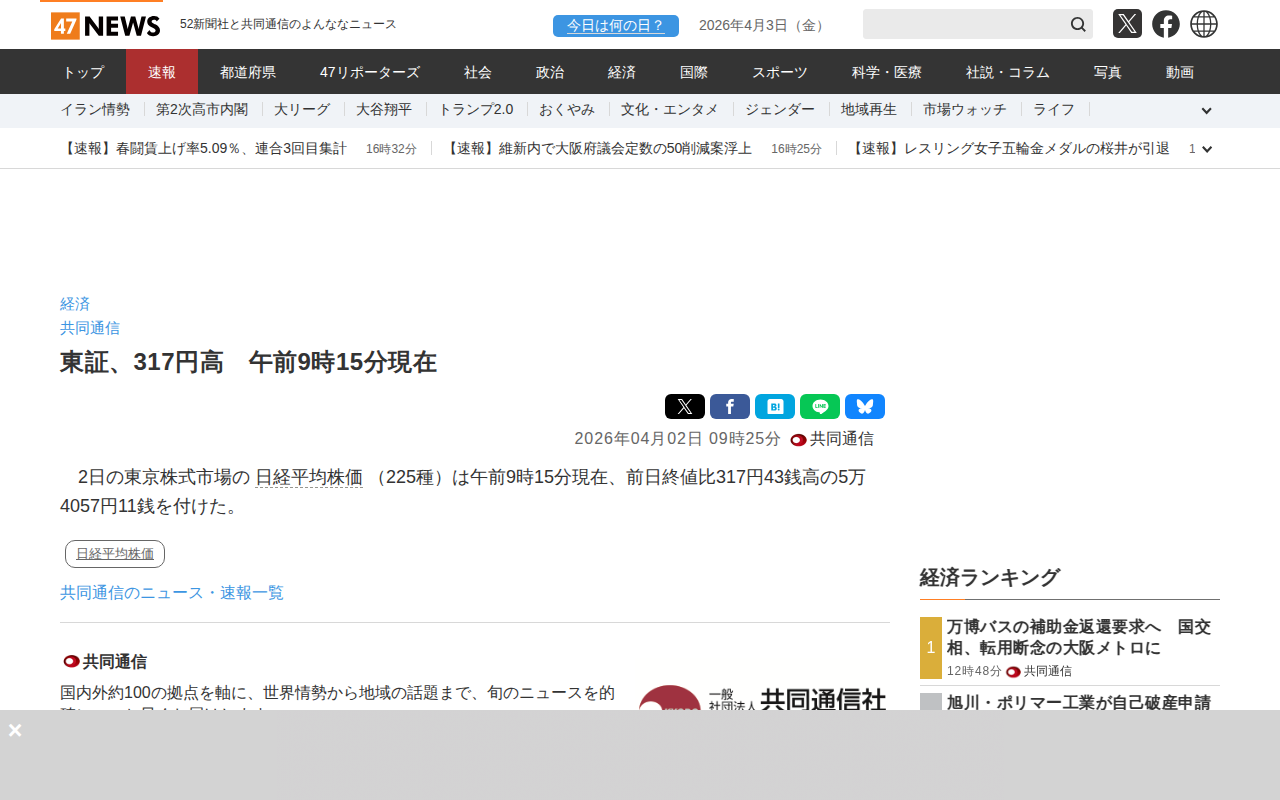Click the 日経平均株価 tag
Screen dimensions: 1280x800
point(115,554)
